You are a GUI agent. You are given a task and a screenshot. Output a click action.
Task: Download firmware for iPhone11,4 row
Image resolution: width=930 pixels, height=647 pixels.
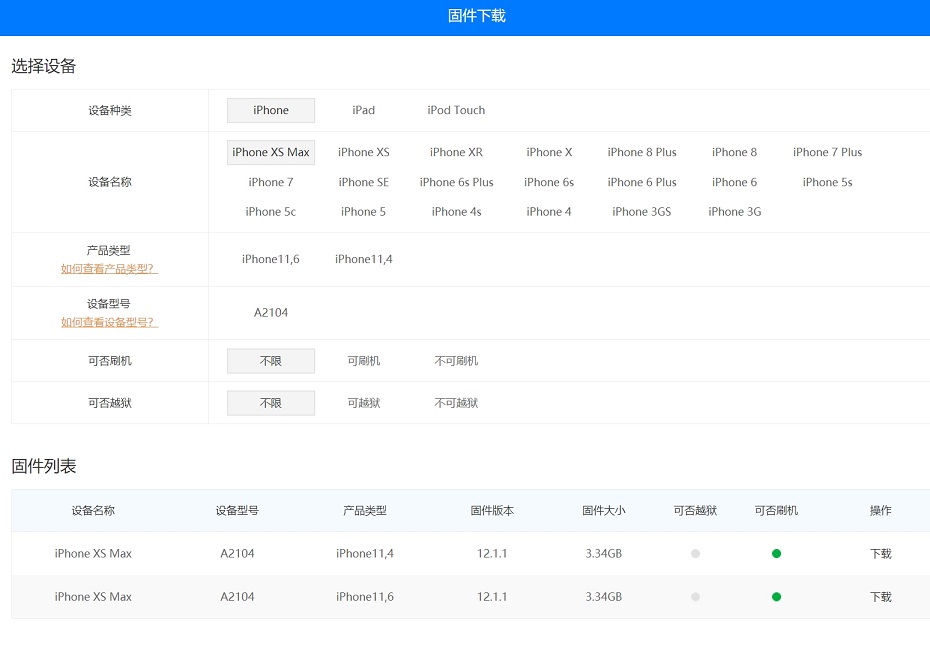click(x=880, y=553)
